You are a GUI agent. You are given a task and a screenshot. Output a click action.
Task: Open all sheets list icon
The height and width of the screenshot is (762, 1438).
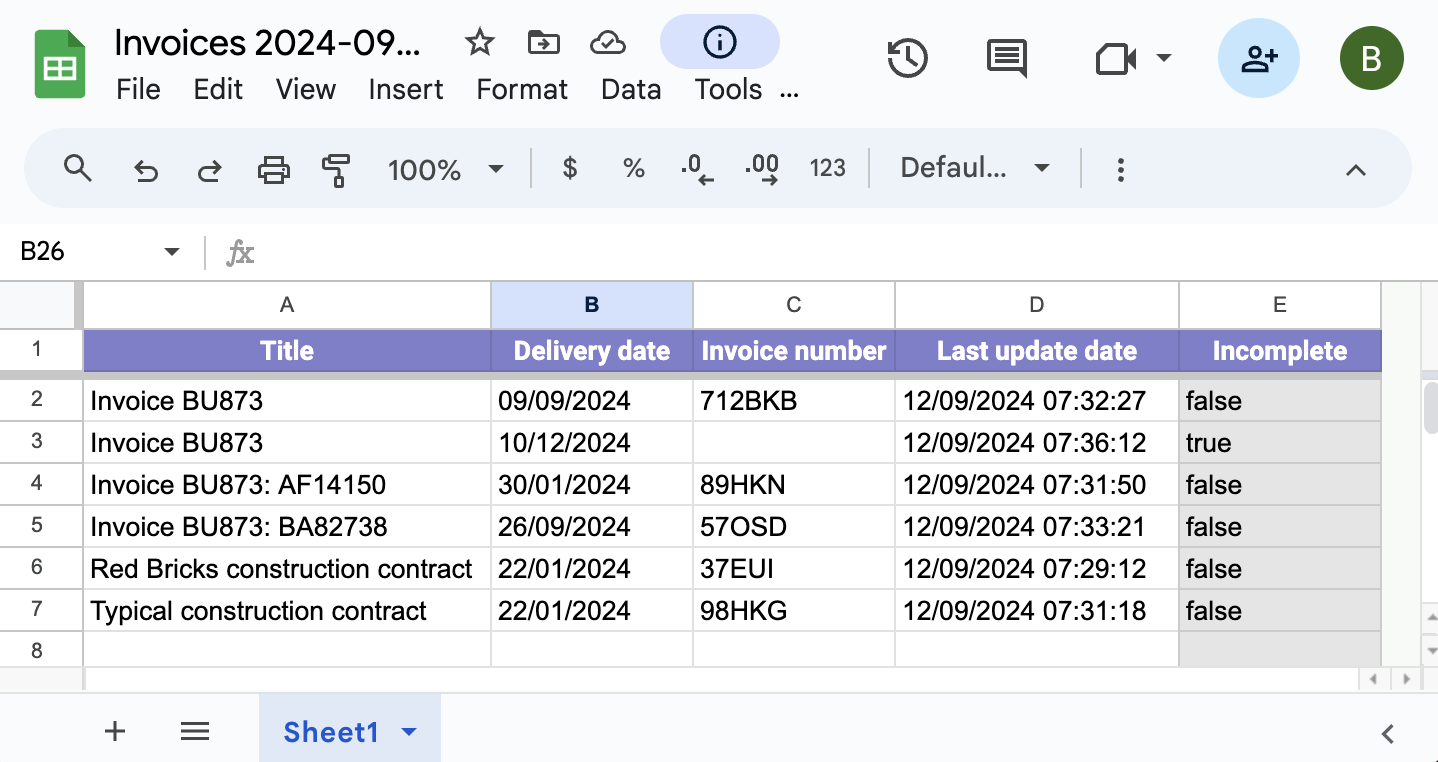click(x=195, y=732)
